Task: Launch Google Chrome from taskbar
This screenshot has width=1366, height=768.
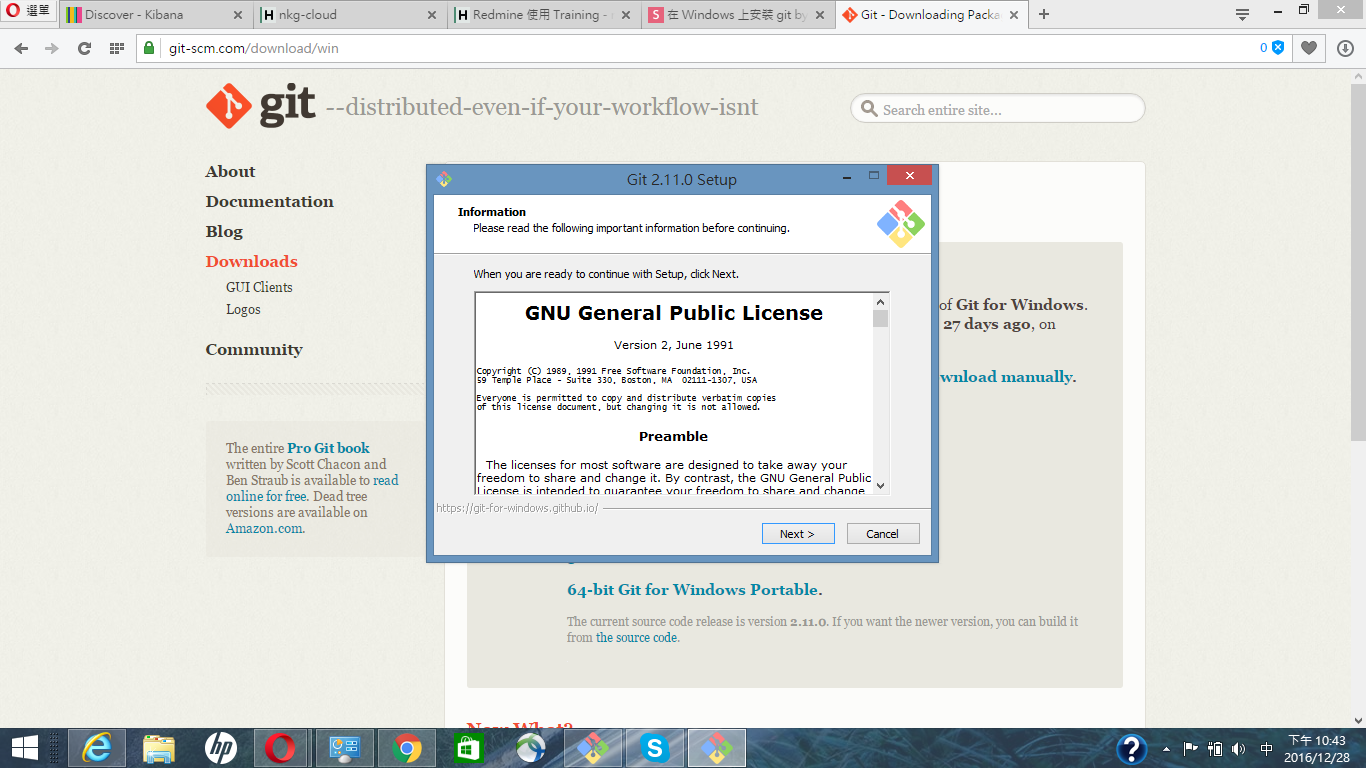Action: click(407, 748)
